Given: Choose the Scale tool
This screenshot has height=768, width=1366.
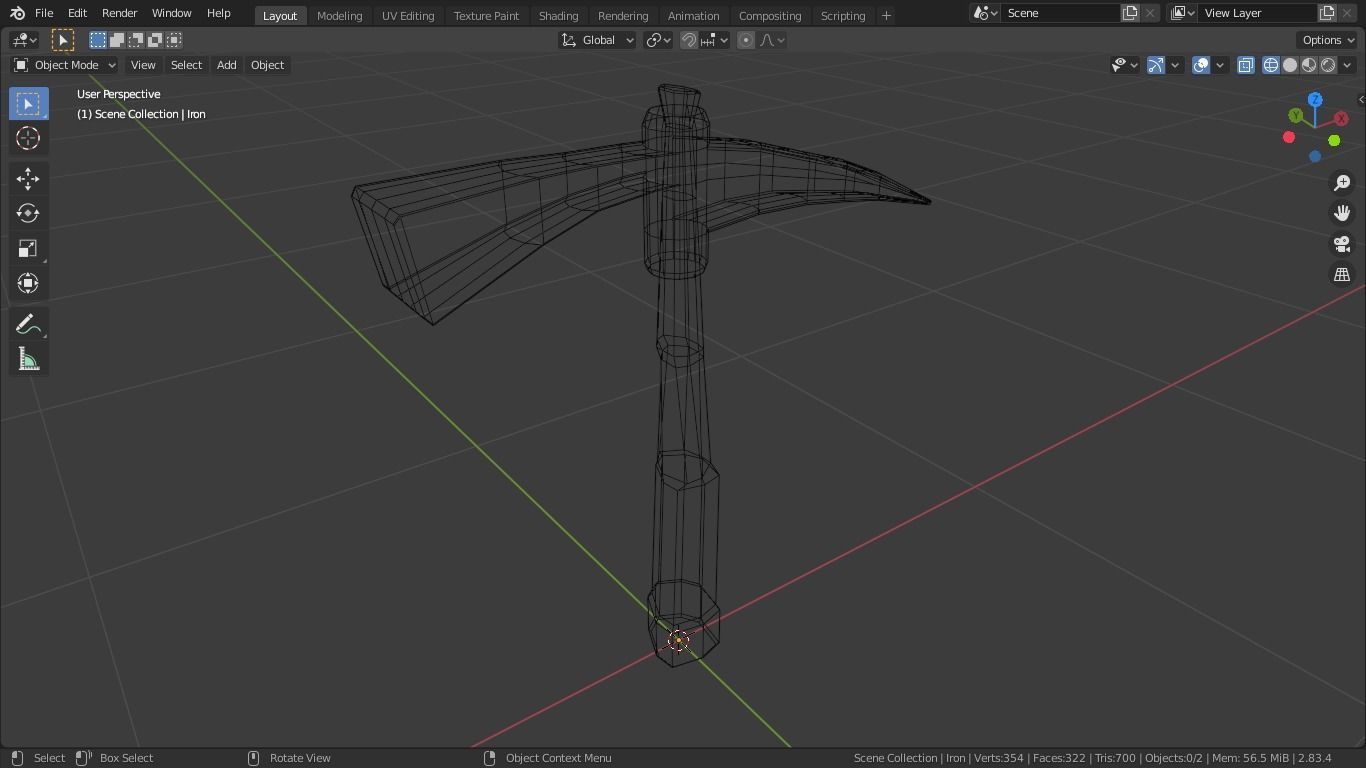Looking at the screenshot, I should pyautogui.click(x=28, y=249).
